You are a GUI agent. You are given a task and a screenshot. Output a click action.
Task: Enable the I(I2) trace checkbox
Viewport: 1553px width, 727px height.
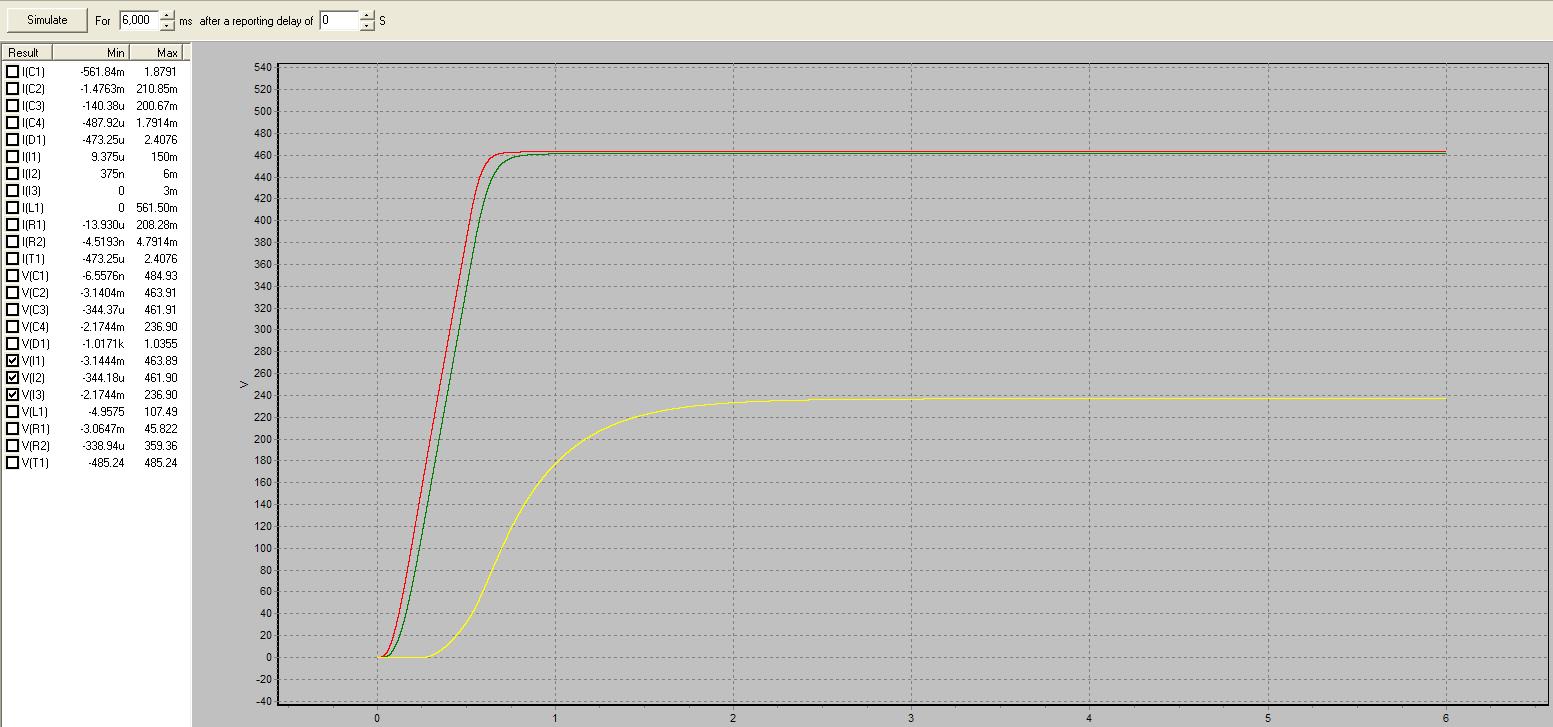(x=13, y=174)
